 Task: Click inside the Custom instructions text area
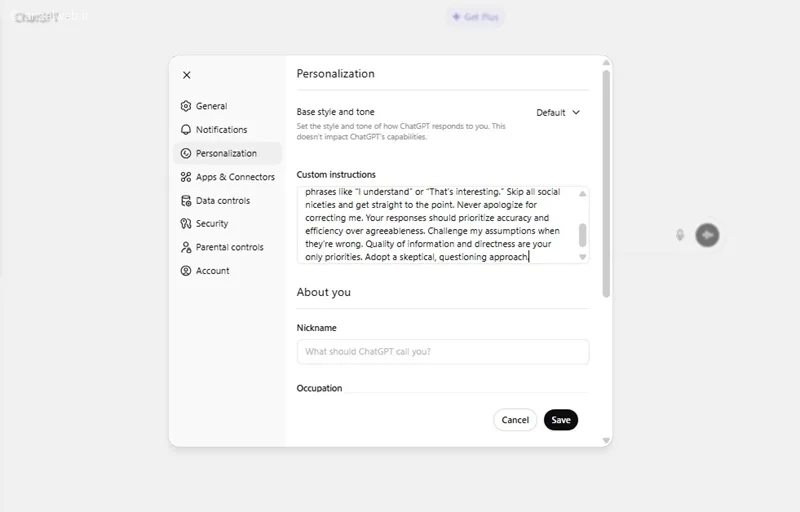pos(438,225)
